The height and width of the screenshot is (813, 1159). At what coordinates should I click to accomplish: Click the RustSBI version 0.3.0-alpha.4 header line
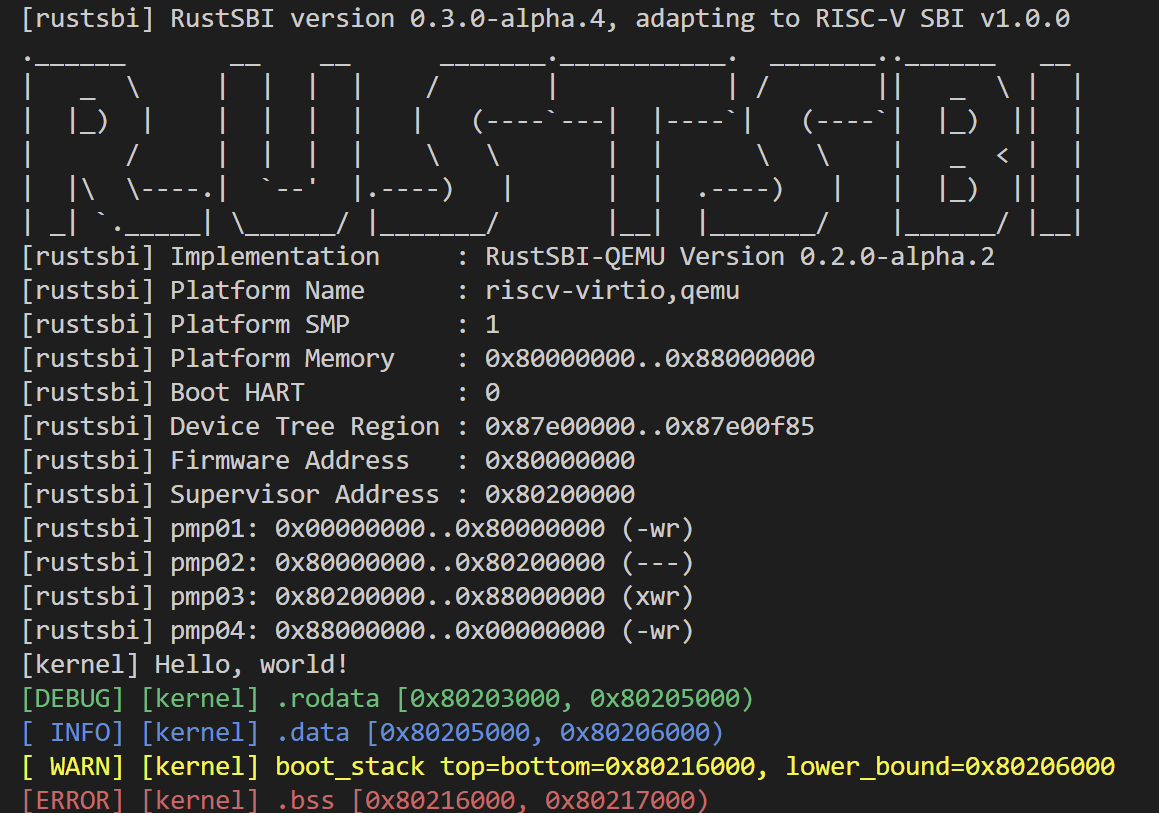coord(545,19)
